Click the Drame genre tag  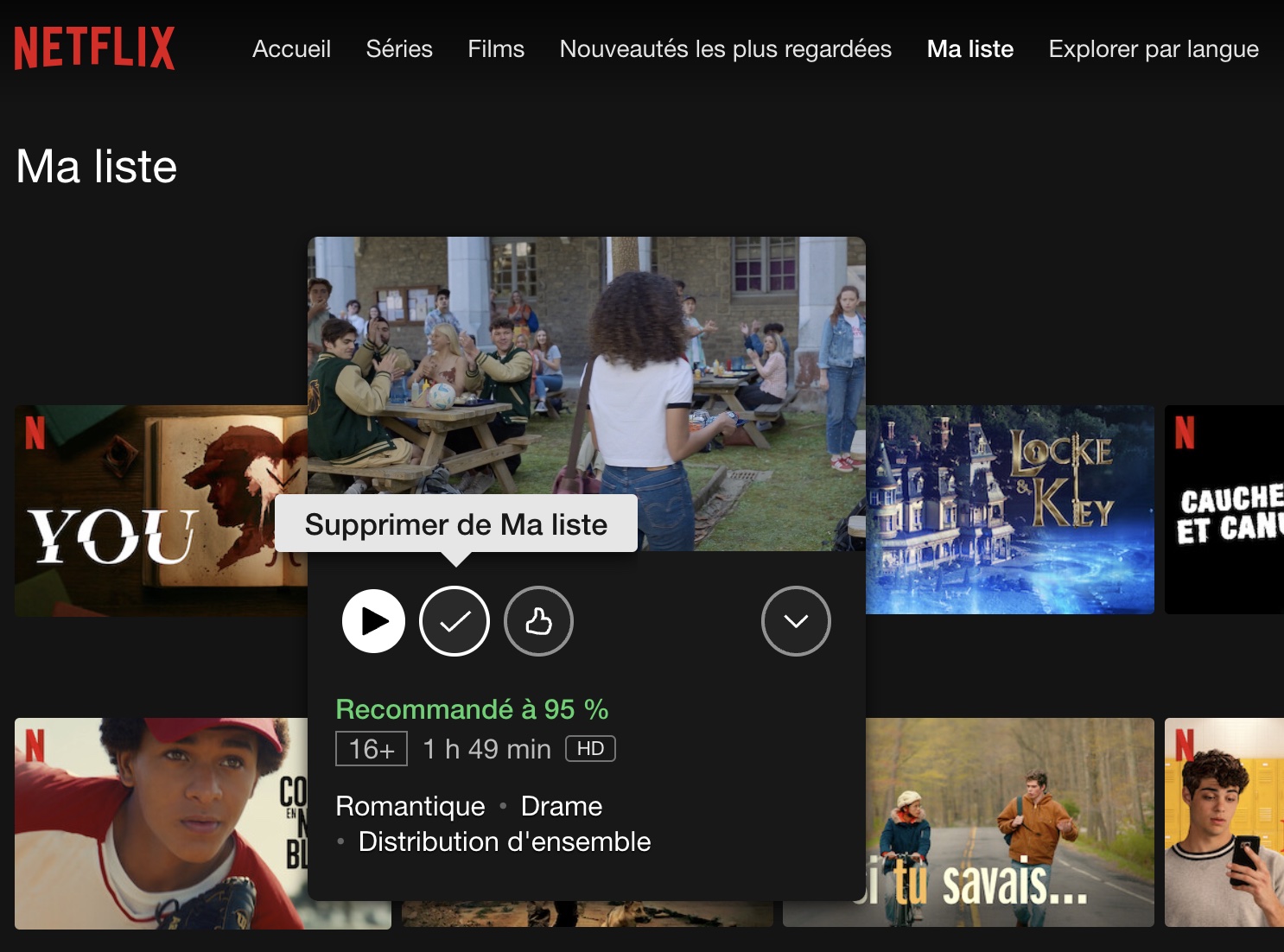(x=562, y=806)
